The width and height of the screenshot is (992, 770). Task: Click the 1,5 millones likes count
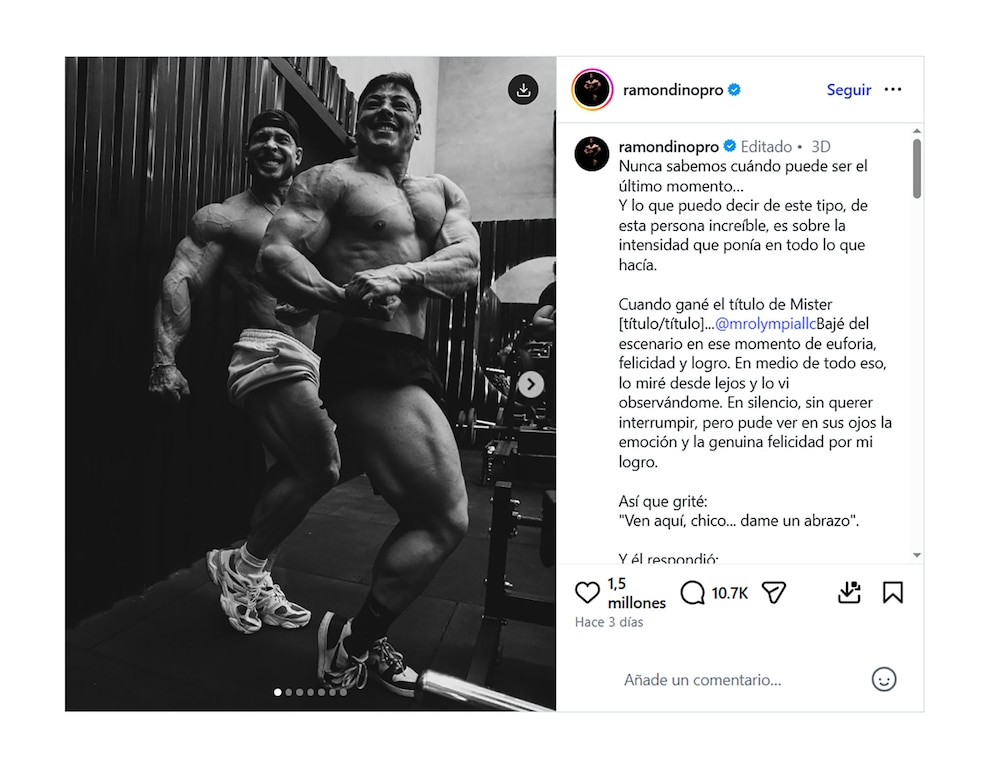pos(636,593)
